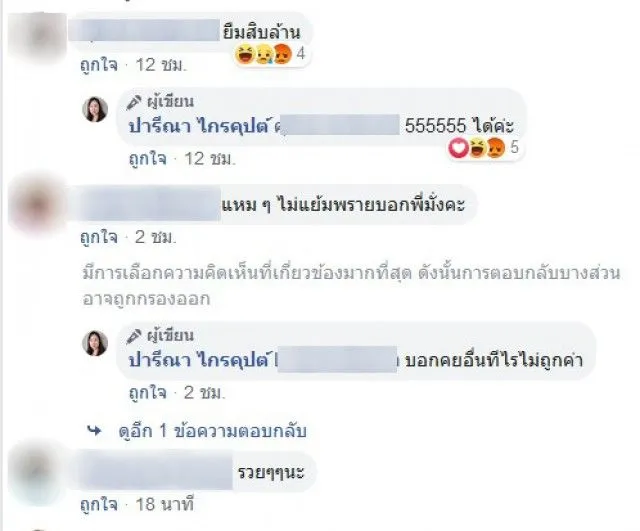Click the 12 ชม. timestamp on top comment
The width and height of the screenshot is (640, 531).
(x=161, y=65)
